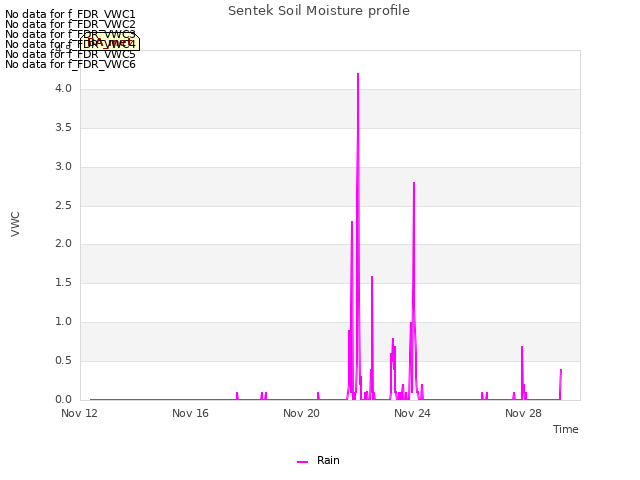640x480 pixels.
Task: Click the No data for f_FDR_VWC2 message
Action: 70,24
